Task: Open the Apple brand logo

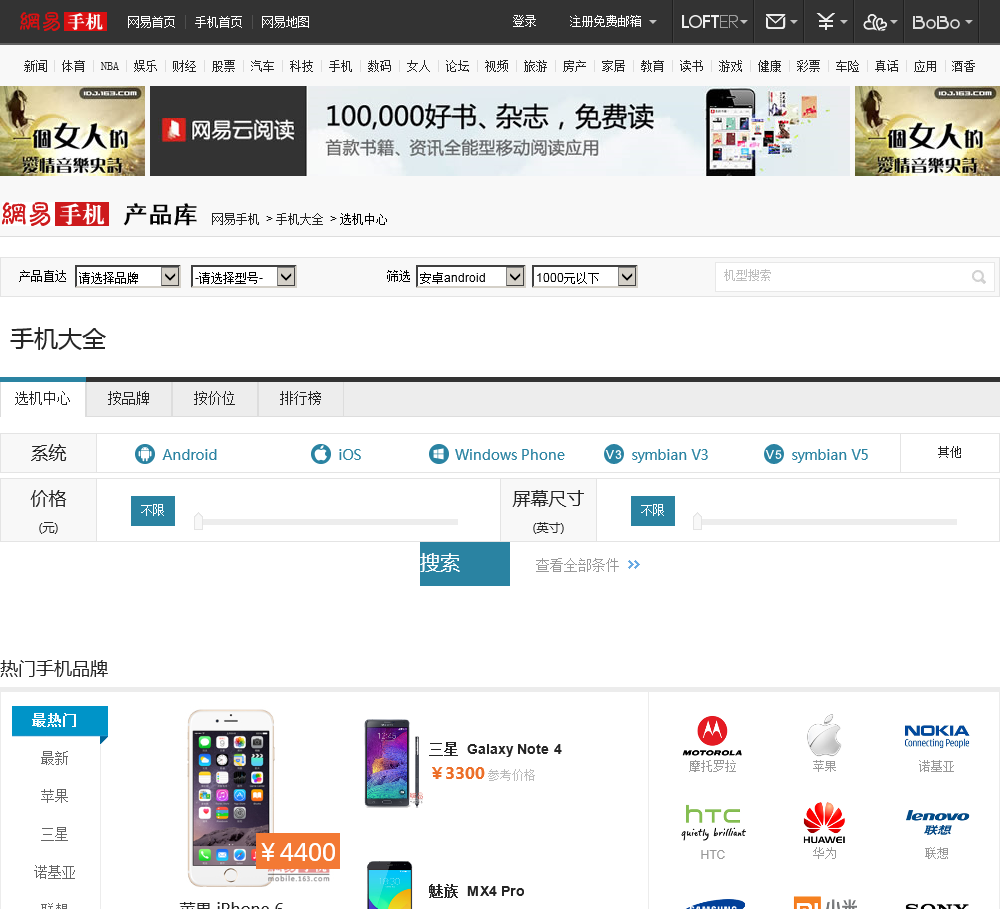Action: [x=824, y=735]
